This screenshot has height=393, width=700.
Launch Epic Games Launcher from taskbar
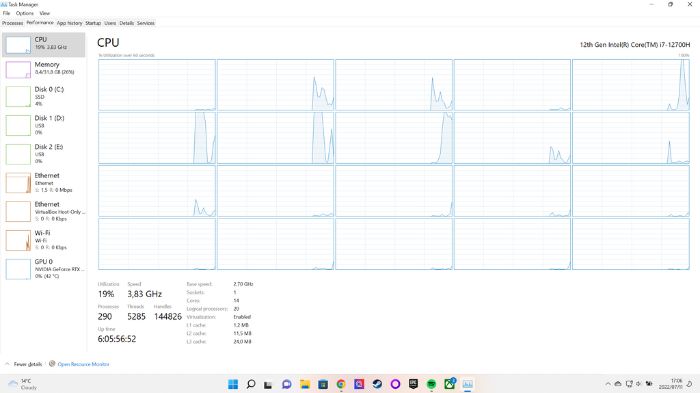[x=413, y=384]
